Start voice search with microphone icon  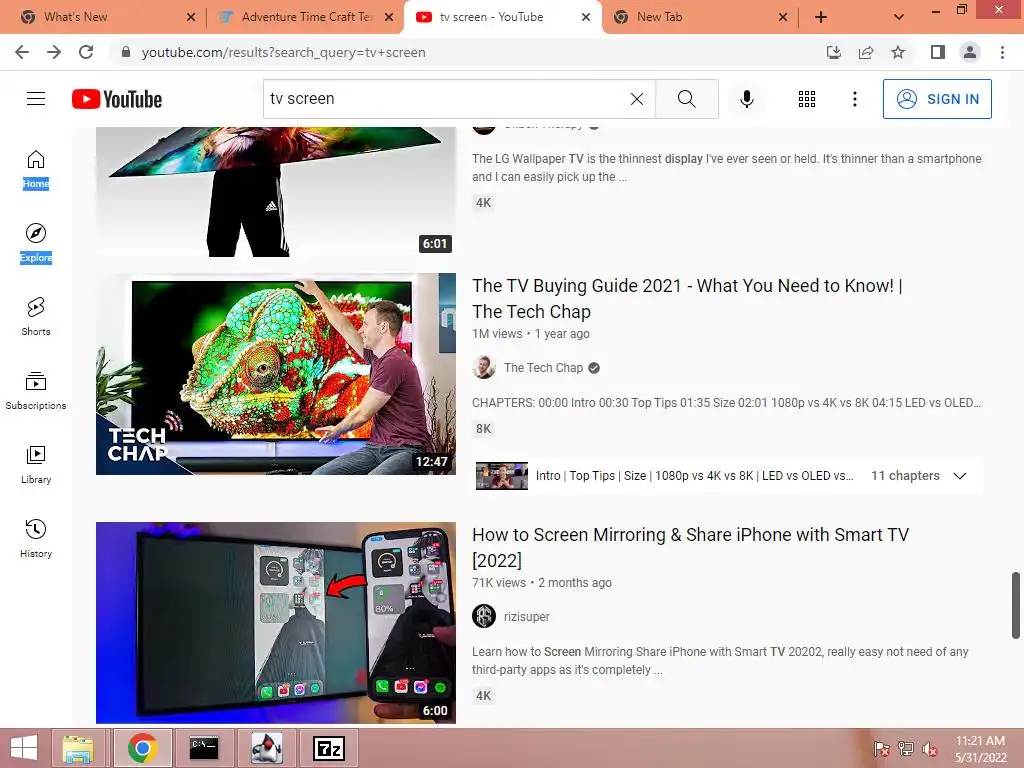[x=746, y=99]
